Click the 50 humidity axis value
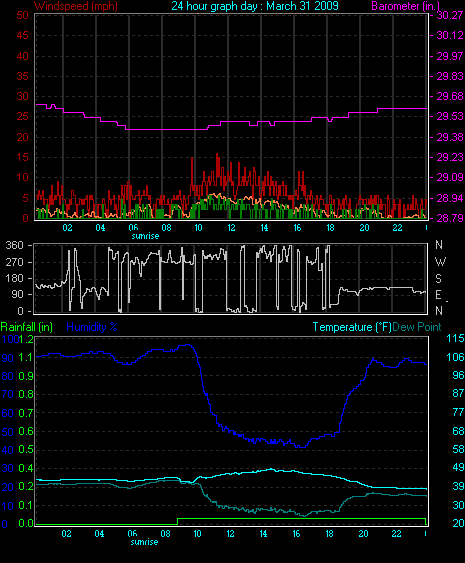Screen dimensions: 465x563 pyautogui.click(x=8, y=432)
